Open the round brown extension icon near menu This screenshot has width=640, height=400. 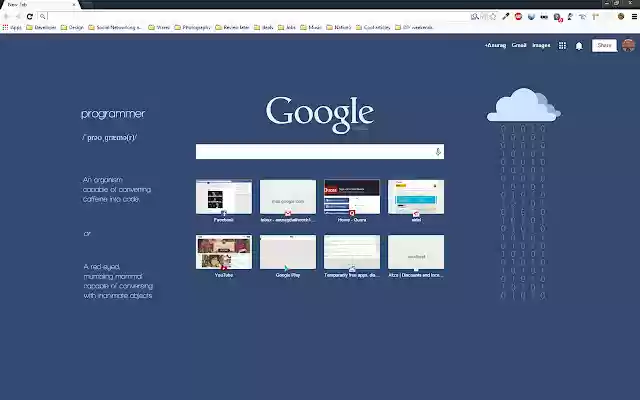point(621,16)
